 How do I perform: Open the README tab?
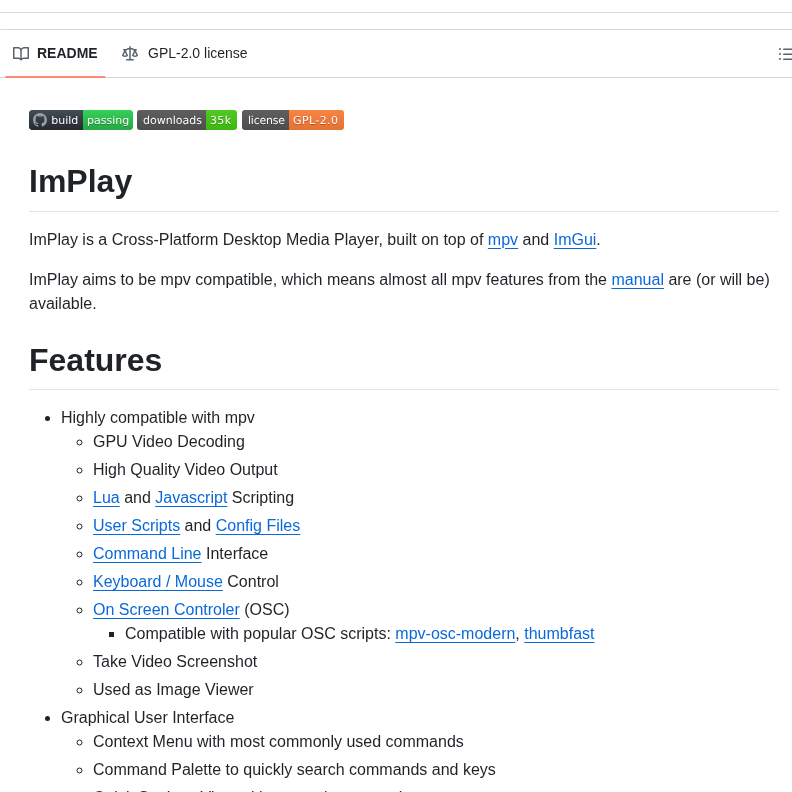pos(55,53)
